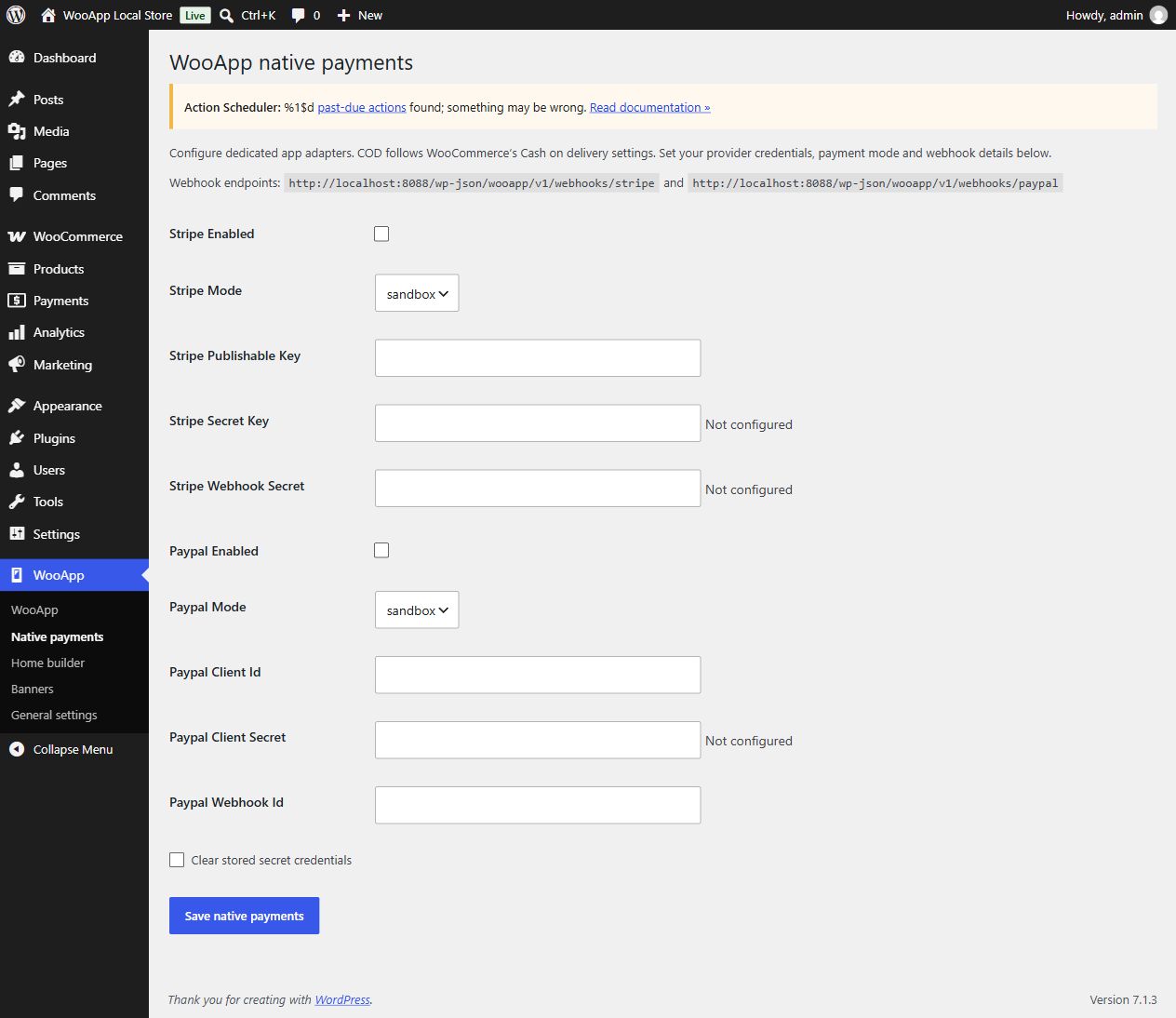Click the Ctrl+K search shortcut label
The height and width of the screenshot is (1018, 1176).
coord(259,15)
